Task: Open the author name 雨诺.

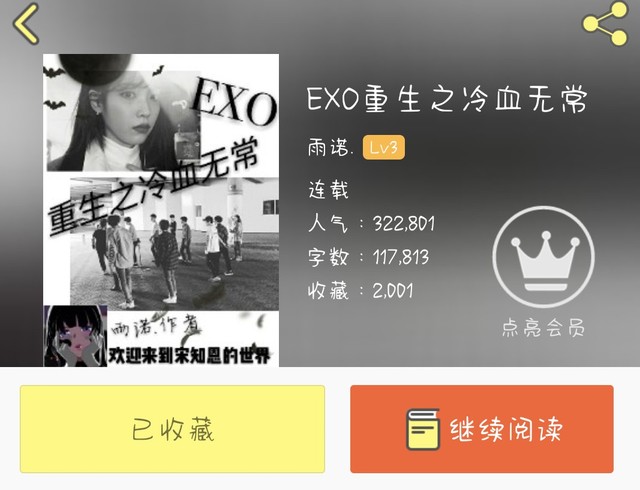Action: 330,147
